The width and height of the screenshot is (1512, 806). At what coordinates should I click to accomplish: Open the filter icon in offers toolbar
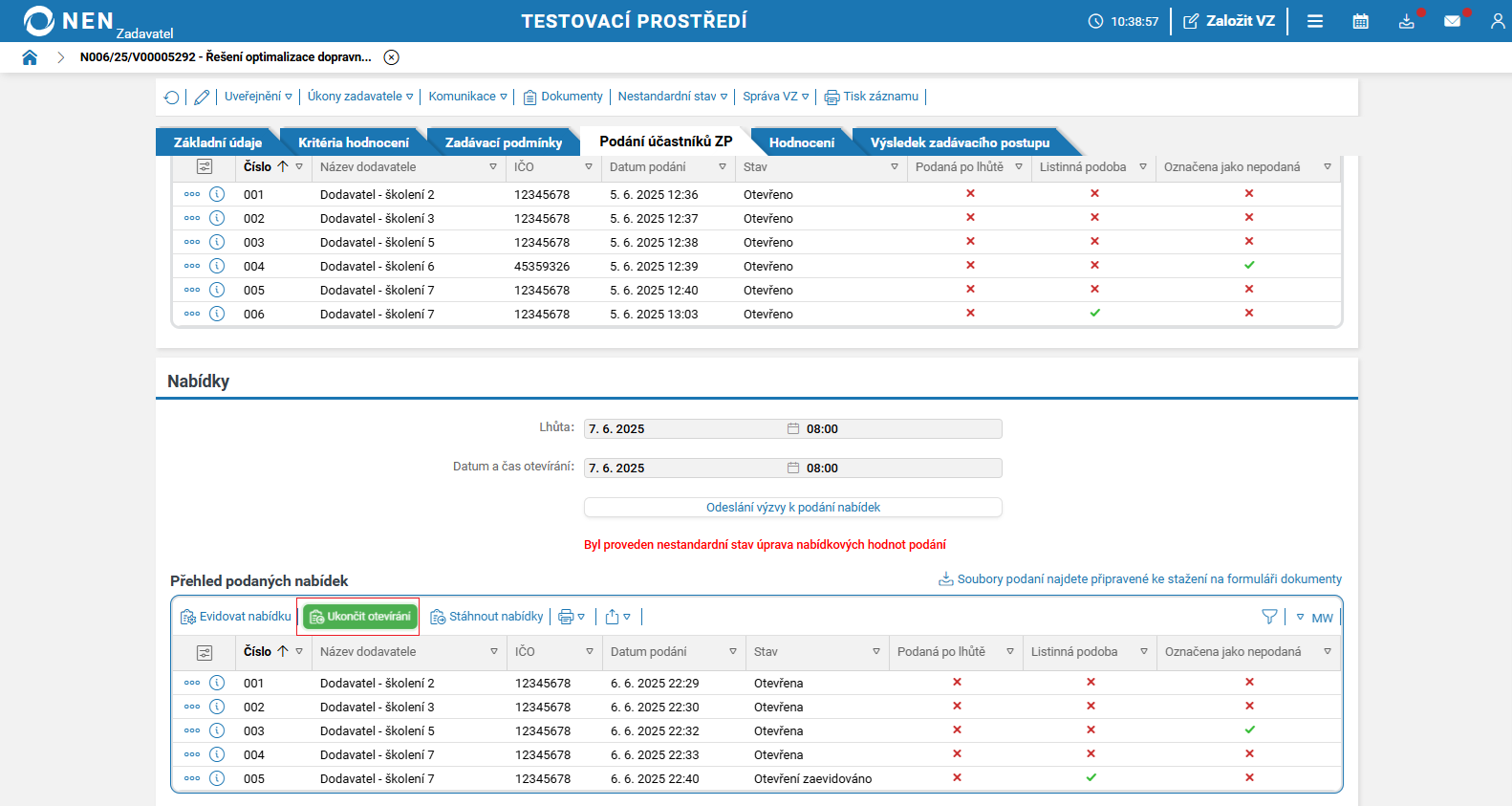click(1269, 617)
